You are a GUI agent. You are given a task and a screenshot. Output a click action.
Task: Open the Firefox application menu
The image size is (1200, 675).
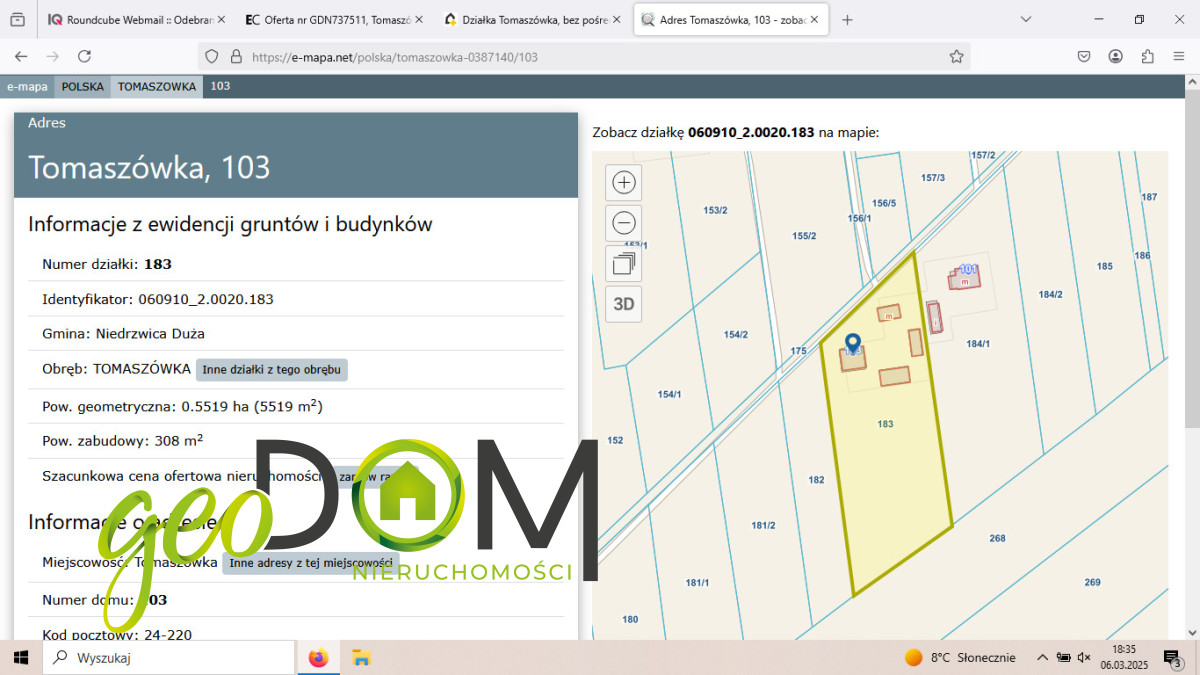1179,57
